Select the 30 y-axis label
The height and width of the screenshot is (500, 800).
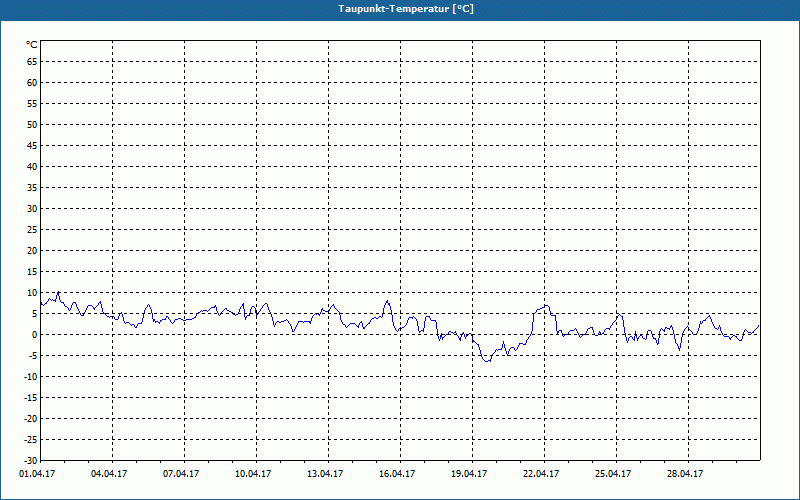[x=32, y=209]
